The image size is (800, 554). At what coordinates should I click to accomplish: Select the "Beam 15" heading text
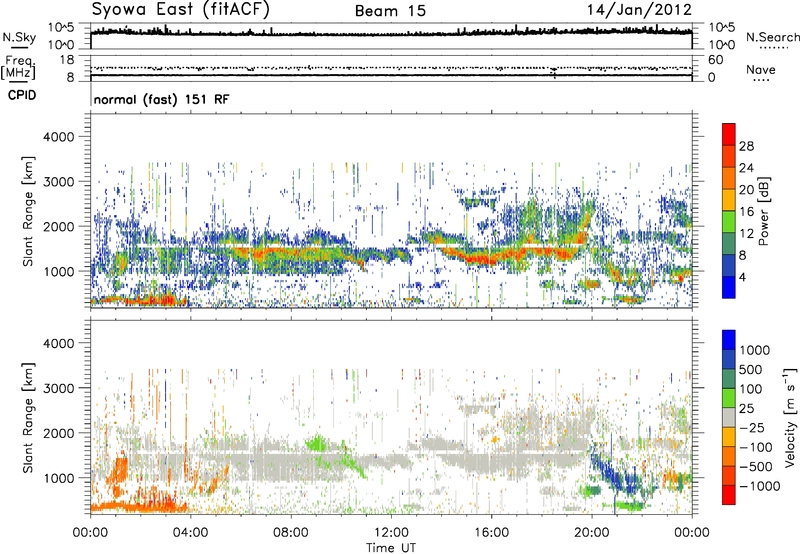tap(390, 11)
